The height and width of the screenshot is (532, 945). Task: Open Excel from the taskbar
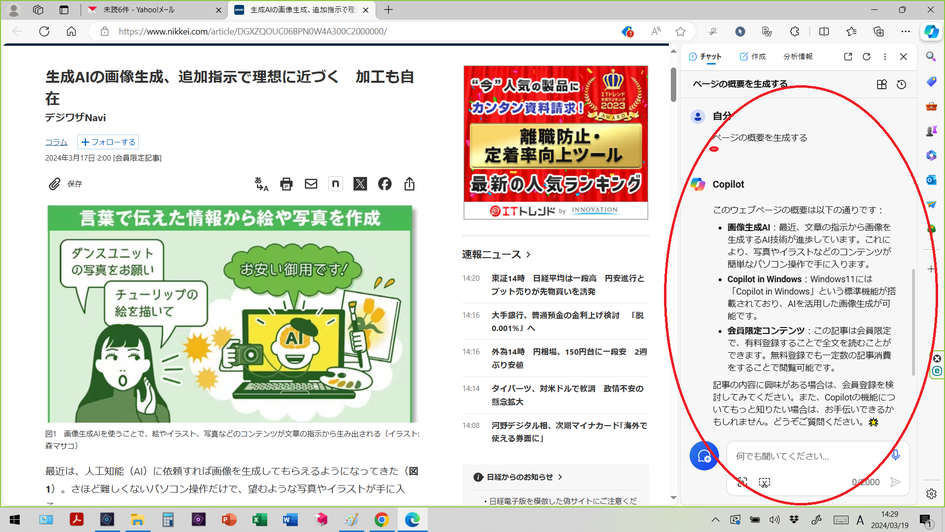click(x=260, y=519)
